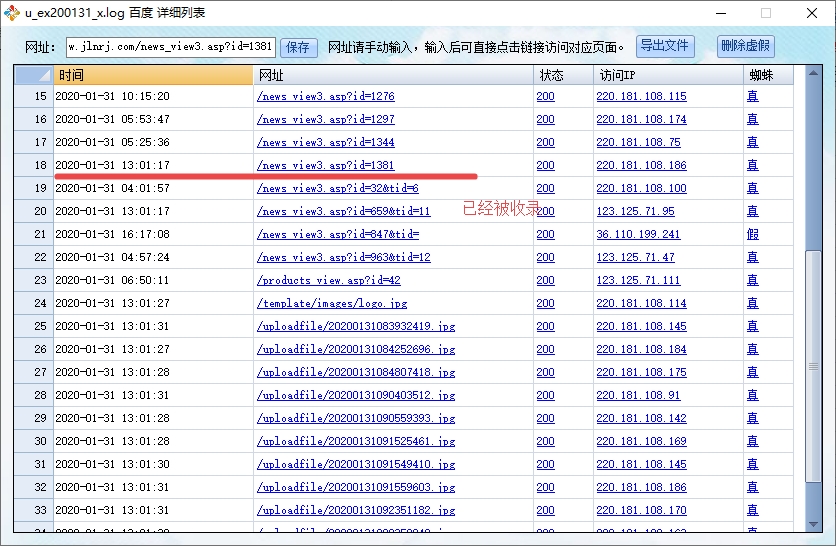Open the /products_view.asp?id=42 link

point(328,280)
